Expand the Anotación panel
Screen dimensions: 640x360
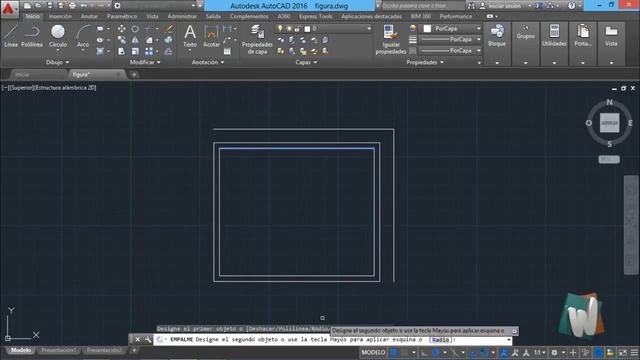(x=208, y=62)
